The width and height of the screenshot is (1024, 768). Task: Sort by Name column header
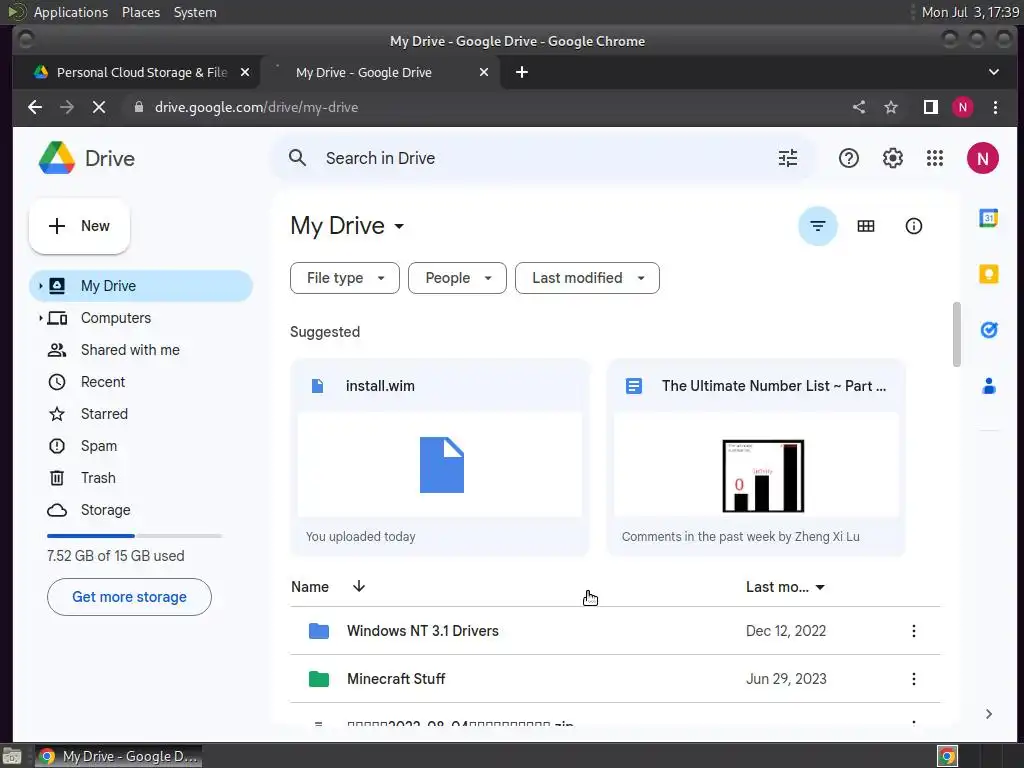click(310, 587)
